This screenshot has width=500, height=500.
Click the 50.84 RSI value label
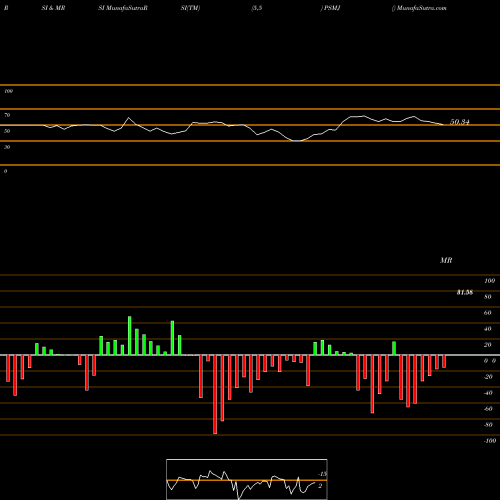tap(460, 122)
